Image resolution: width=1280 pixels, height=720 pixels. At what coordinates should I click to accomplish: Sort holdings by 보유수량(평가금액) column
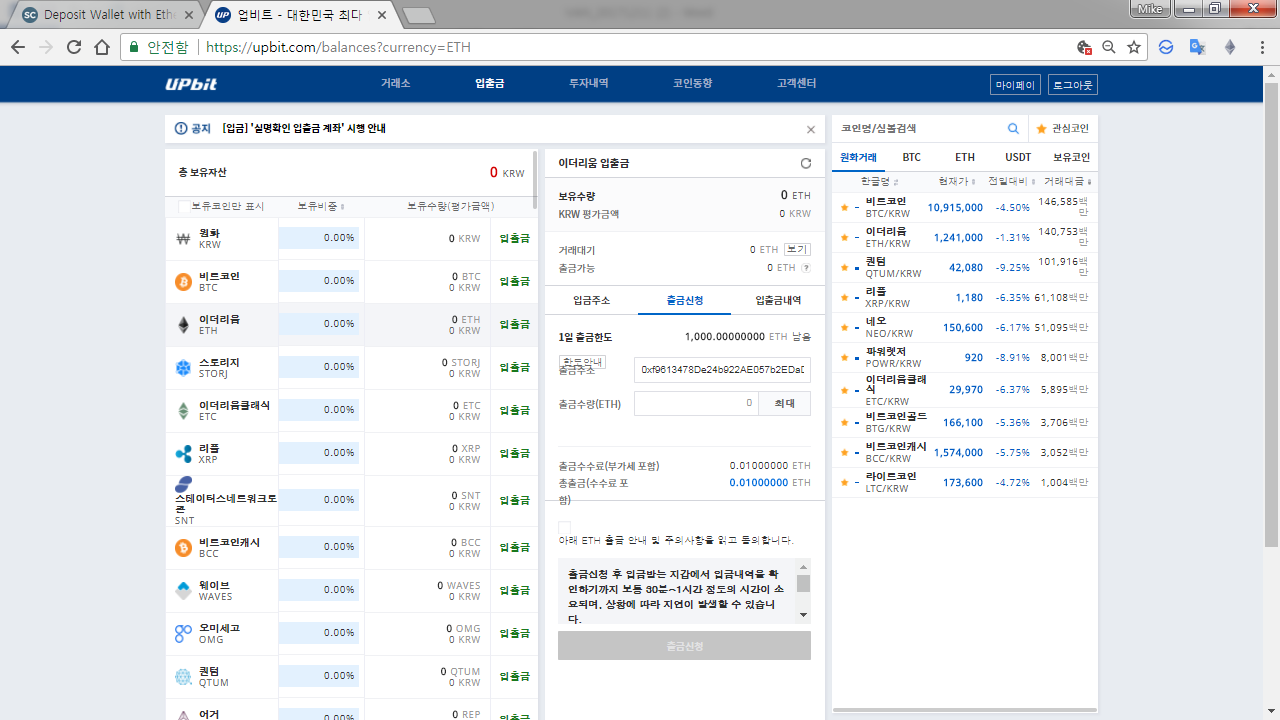(x=450, y=206)
